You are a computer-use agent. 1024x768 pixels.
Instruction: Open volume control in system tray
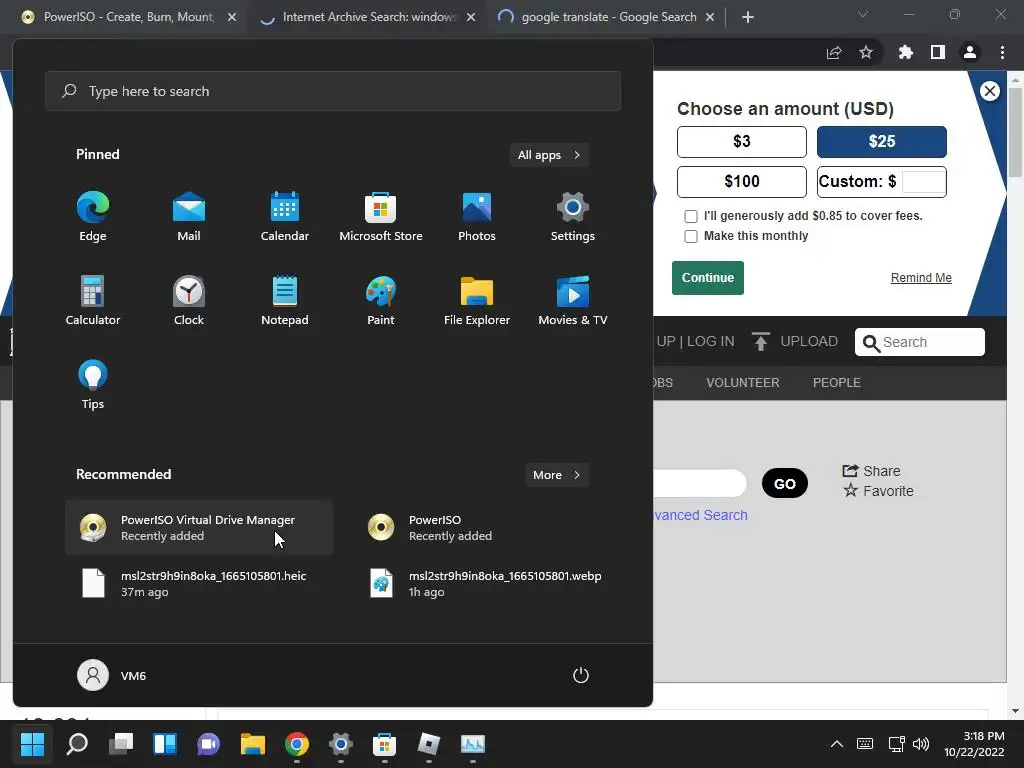coord(921,744)
